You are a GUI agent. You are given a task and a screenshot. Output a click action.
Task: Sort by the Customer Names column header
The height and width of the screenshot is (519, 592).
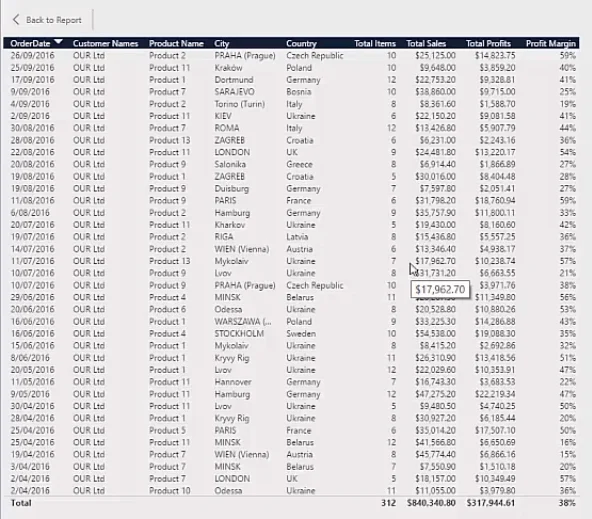click(x=105, y=43)
